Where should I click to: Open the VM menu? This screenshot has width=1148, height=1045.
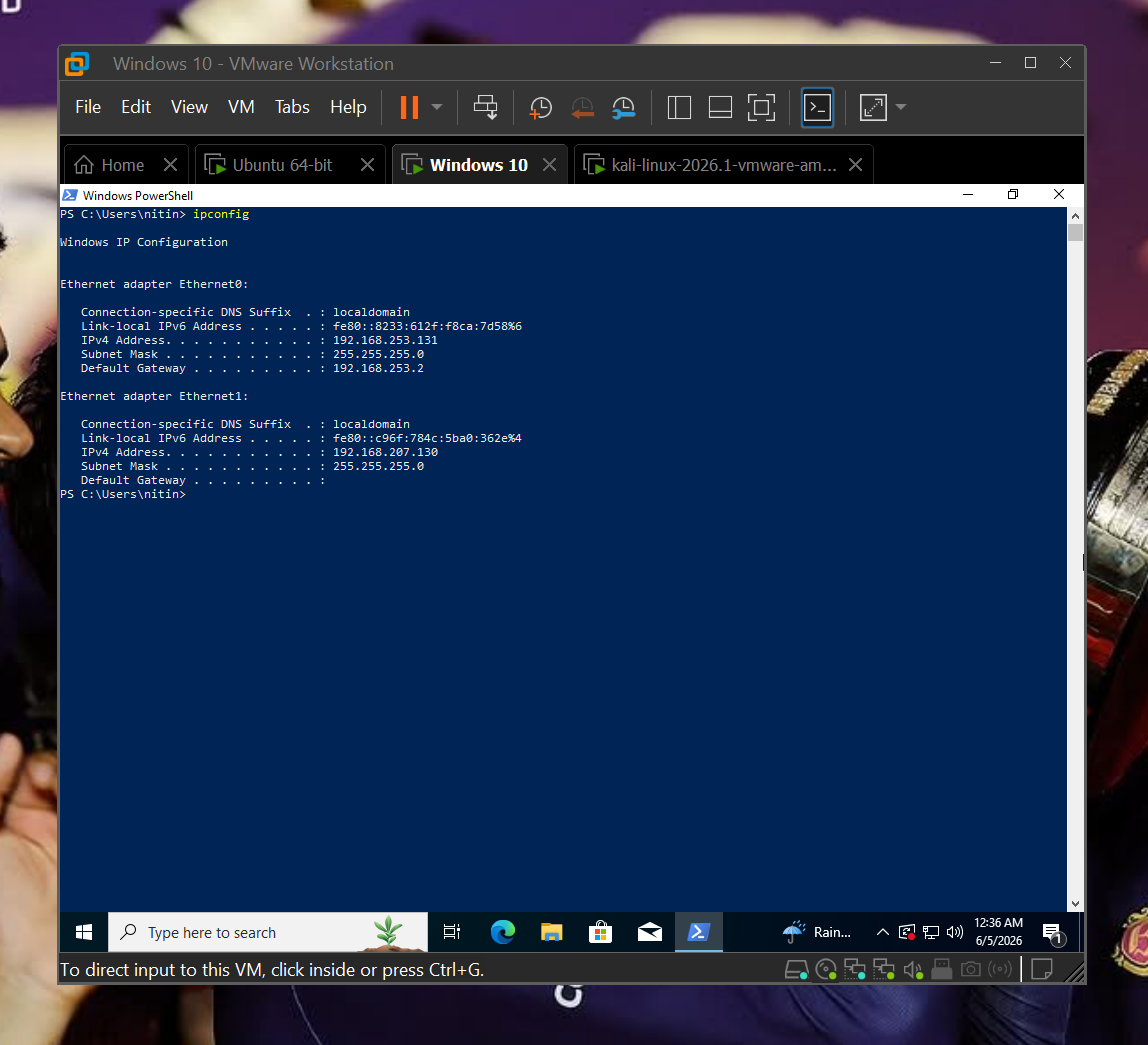241,107
